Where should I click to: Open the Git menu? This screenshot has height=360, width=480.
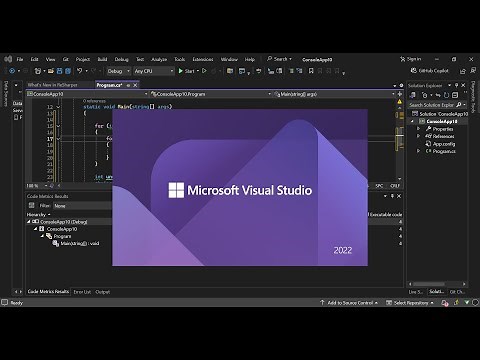pos(66,59)
